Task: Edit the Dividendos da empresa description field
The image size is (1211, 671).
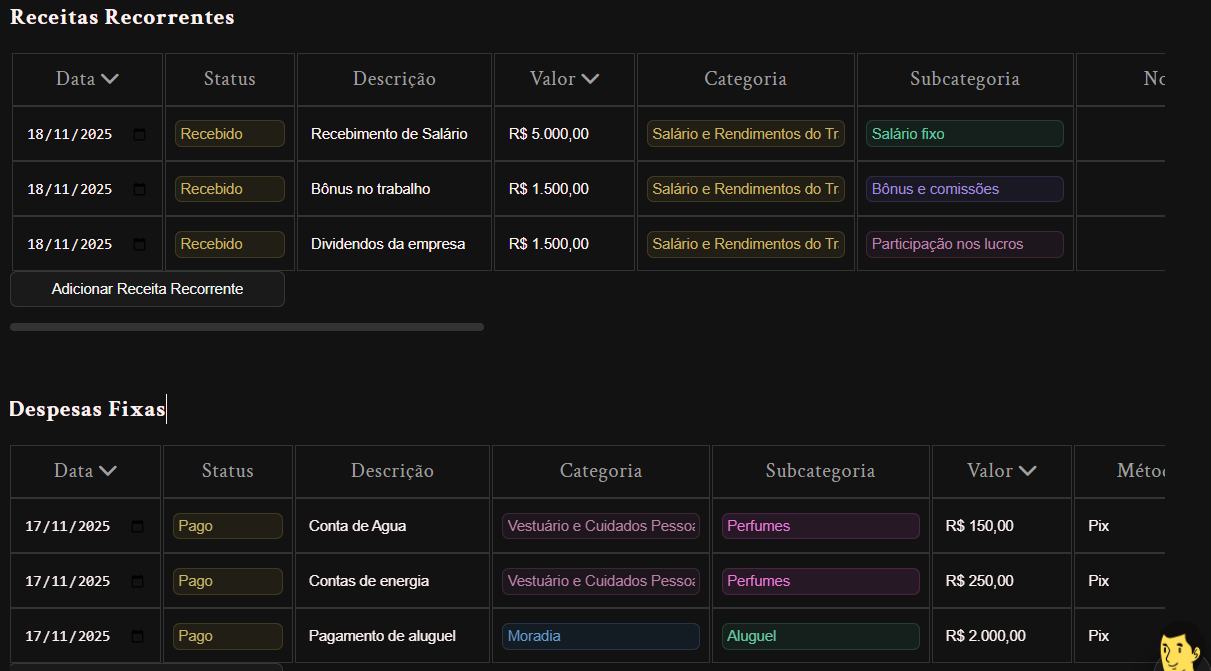Action: click(393, 244)
